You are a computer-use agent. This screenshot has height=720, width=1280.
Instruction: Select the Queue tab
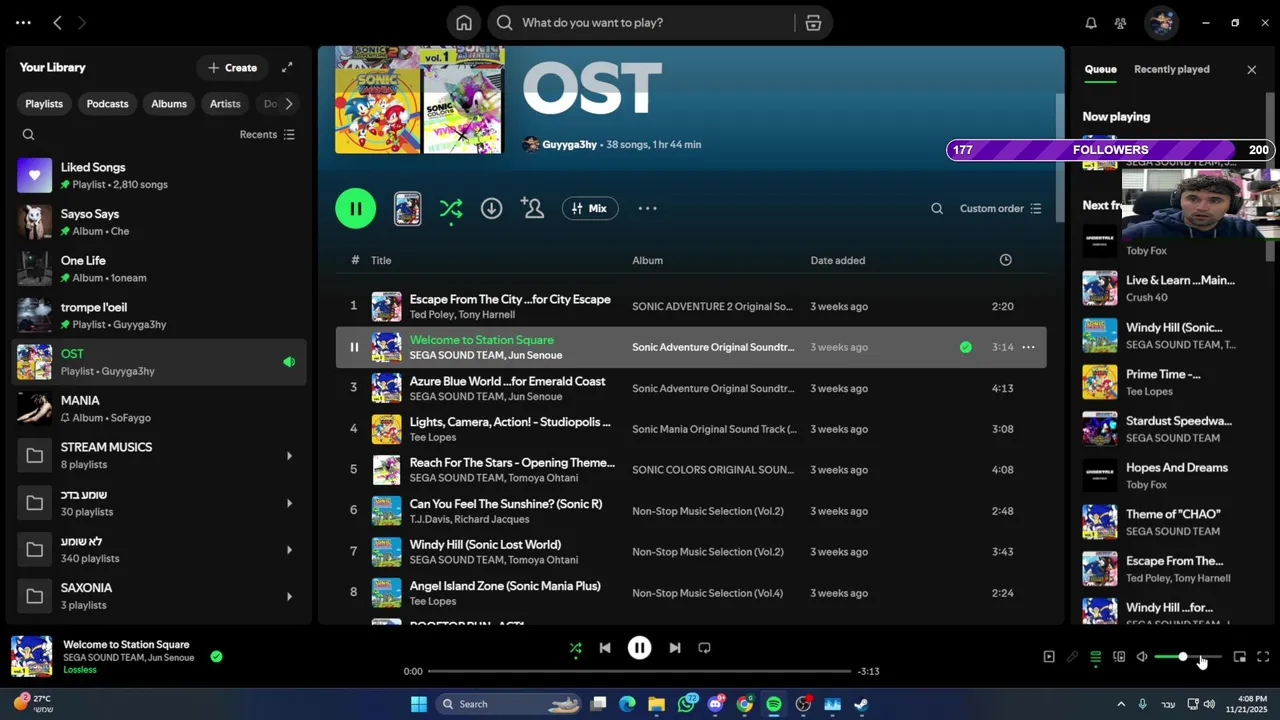click(x=1100, y=69)
